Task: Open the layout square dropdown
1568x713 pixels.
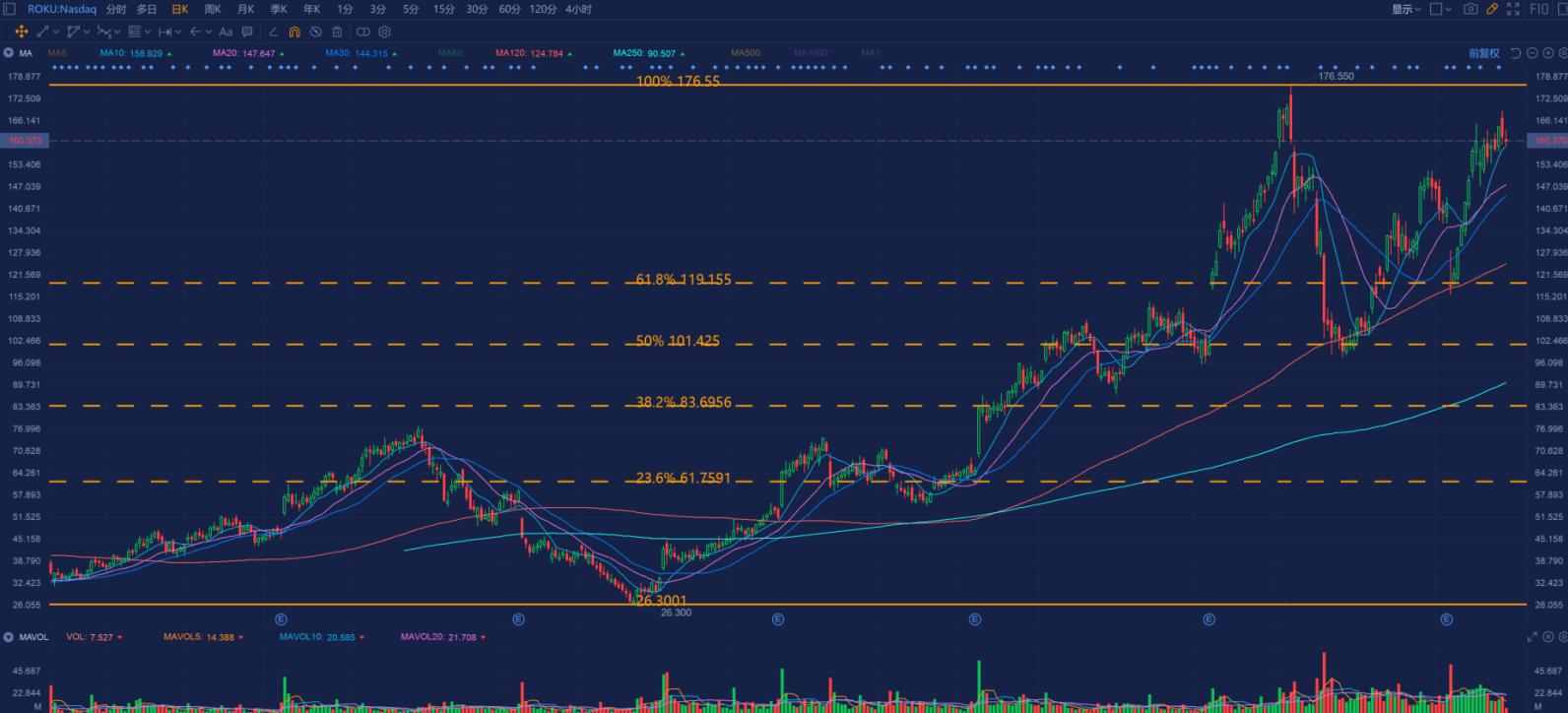Action: 1441,9
